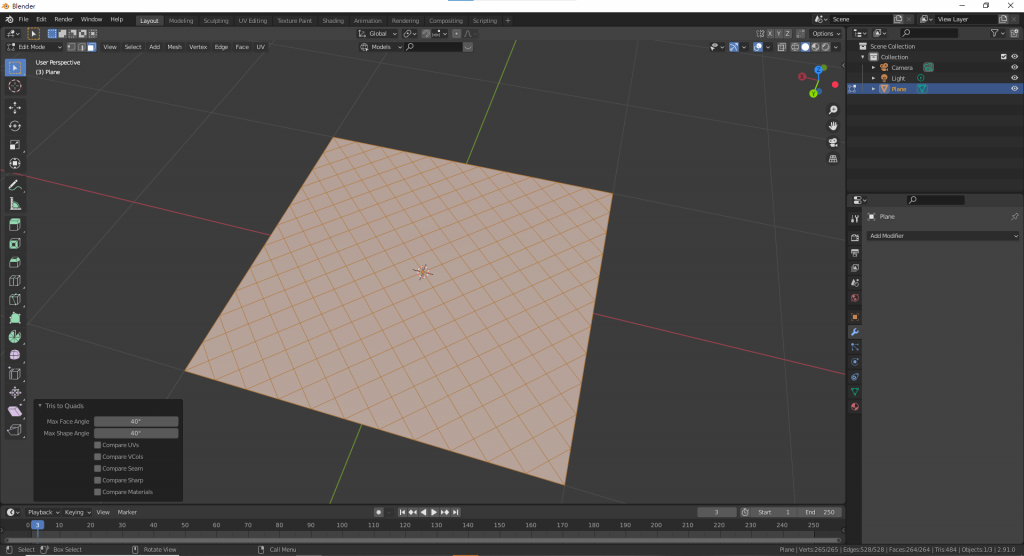The image size is (1024, 556).
Task: Select the Transform tool
Action: tap(15, 164)
